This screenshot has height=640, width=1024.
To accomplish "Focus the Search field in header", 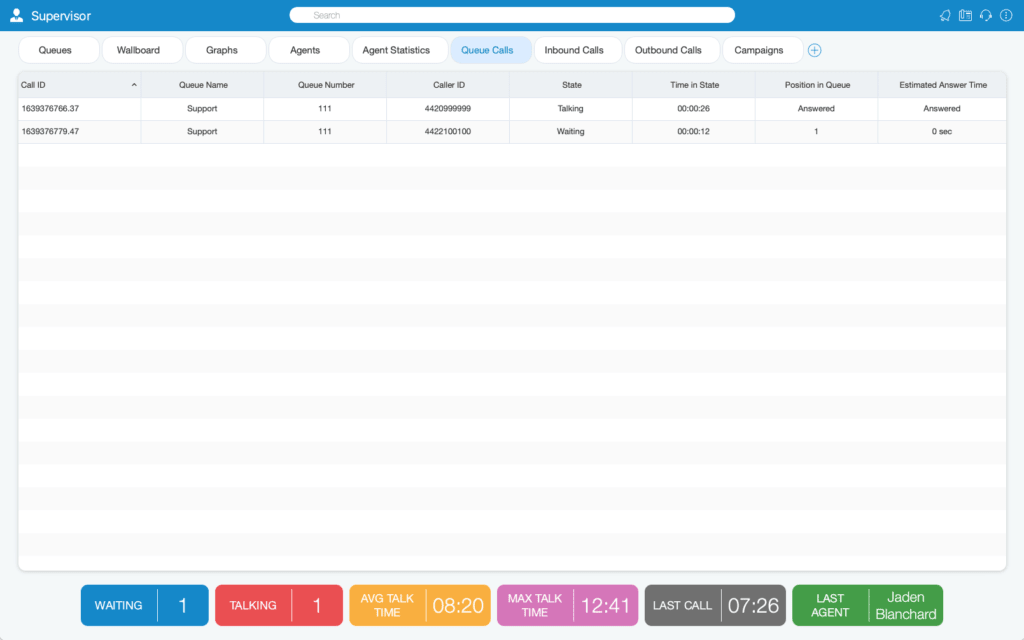I will [x=512, y=15].
